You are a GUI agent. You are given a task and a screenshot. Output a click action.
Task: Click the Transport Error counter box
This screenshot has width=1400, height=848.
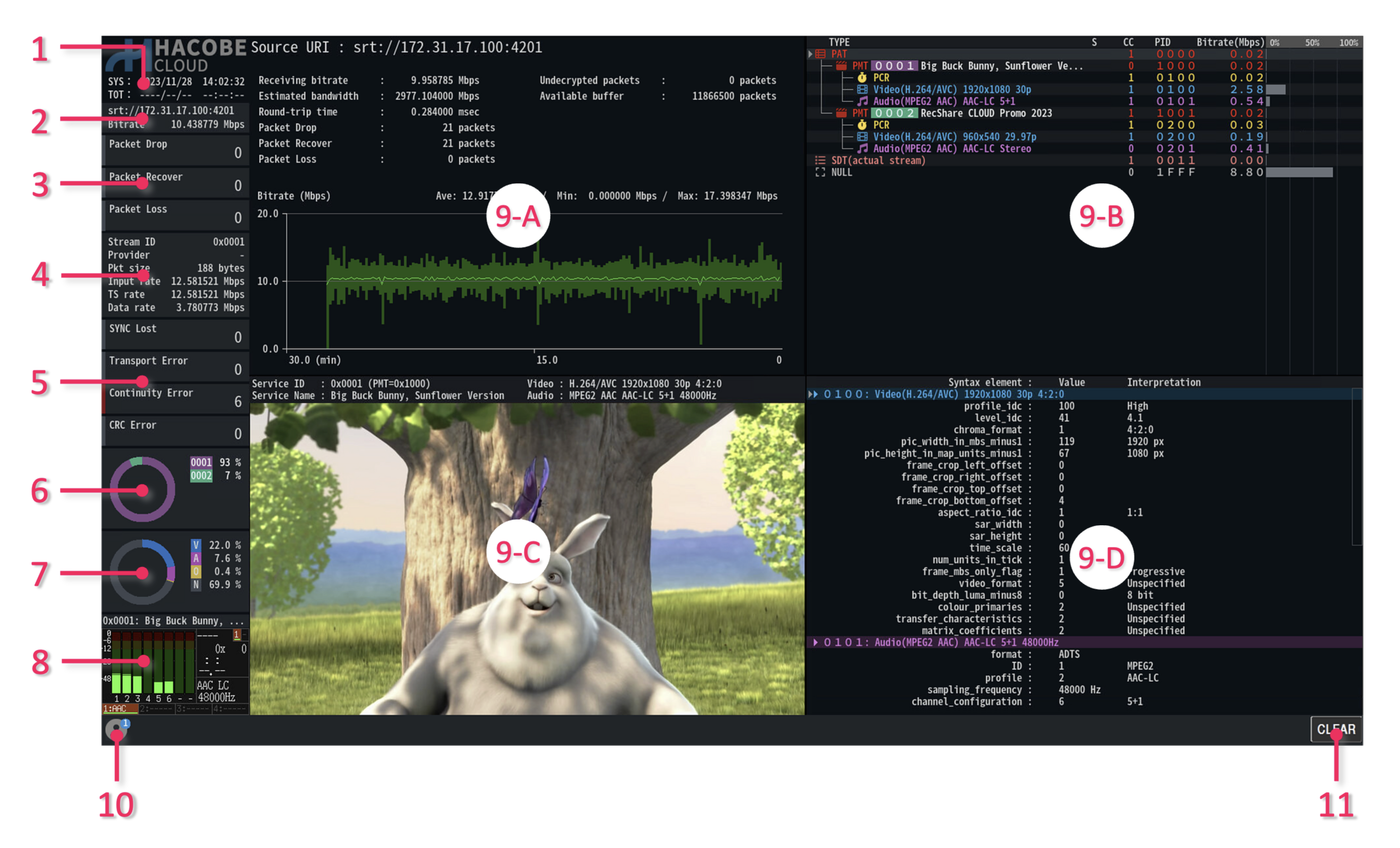point(175,367)
